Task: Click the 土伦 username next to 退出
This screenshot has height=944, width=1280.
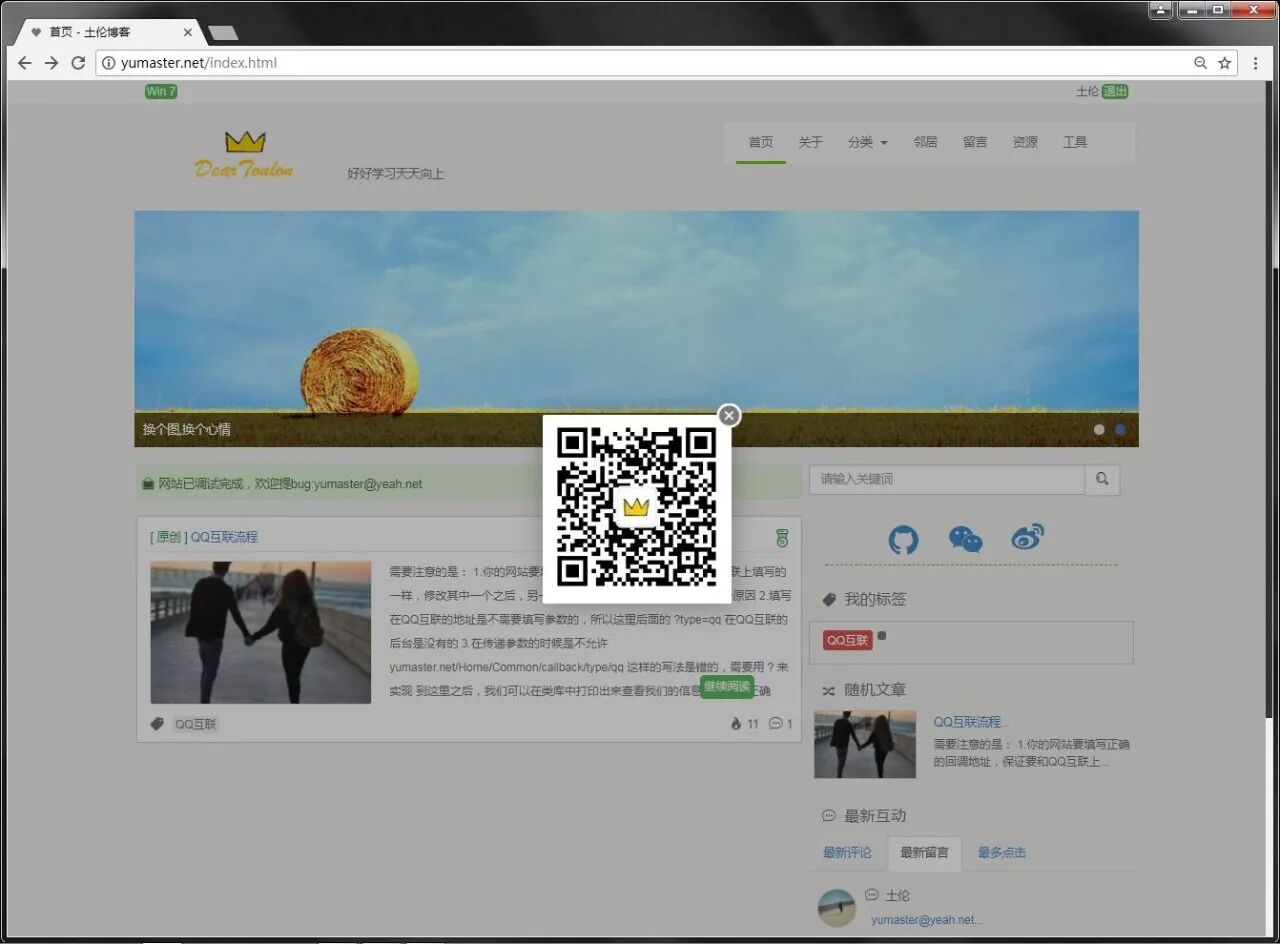Action: [x=1087, y=91]
